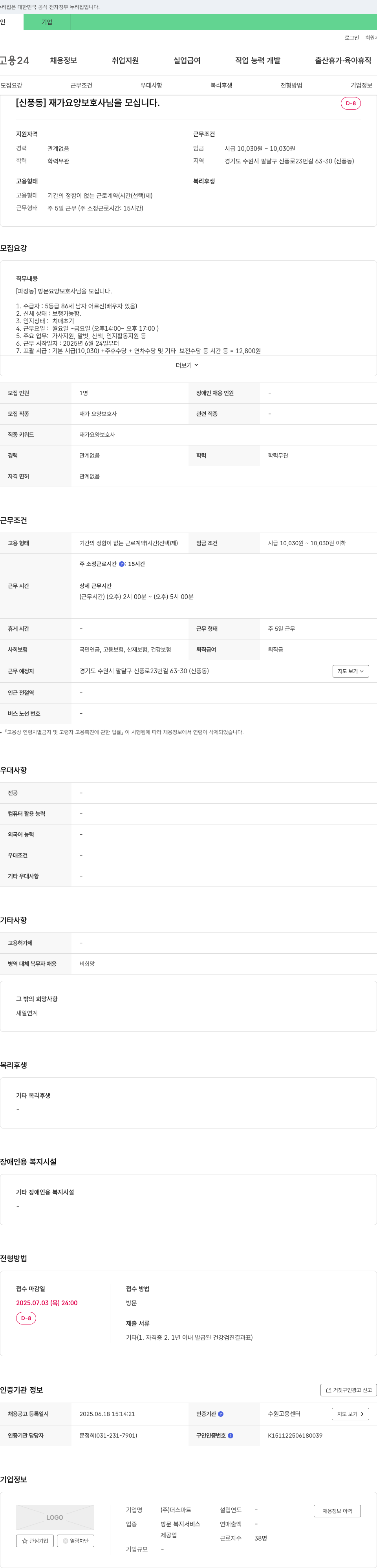This screenshot has width=377, height=1568.
Task: Click the certification number K151122506180039
Action: coord(295,1435)
